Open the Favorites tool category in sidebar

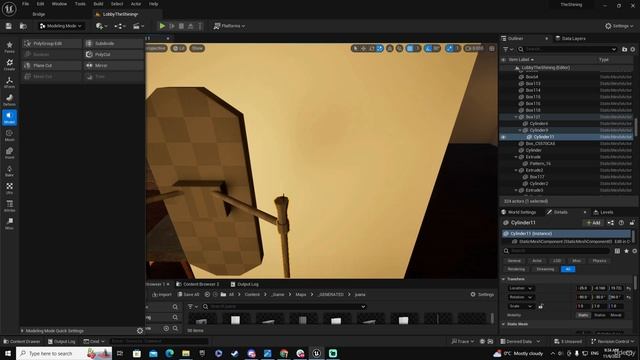tap(9, 47)
